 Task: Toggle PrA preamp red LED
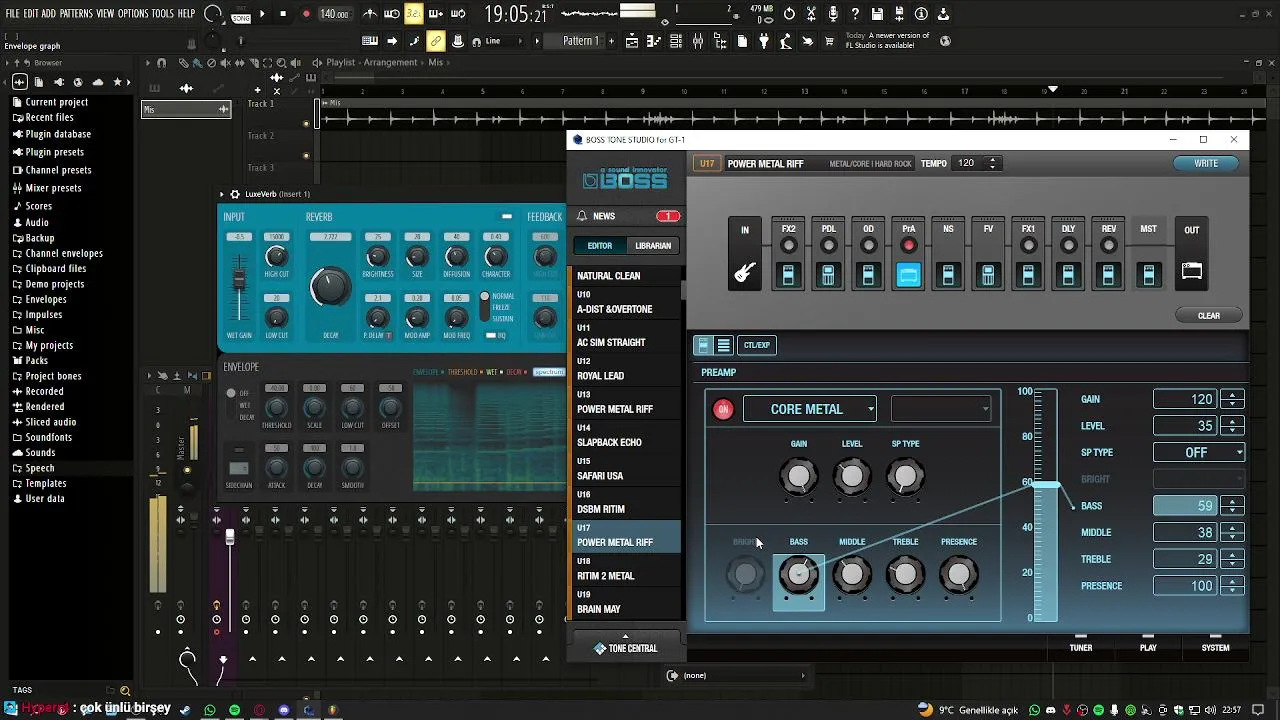[908, 245]
